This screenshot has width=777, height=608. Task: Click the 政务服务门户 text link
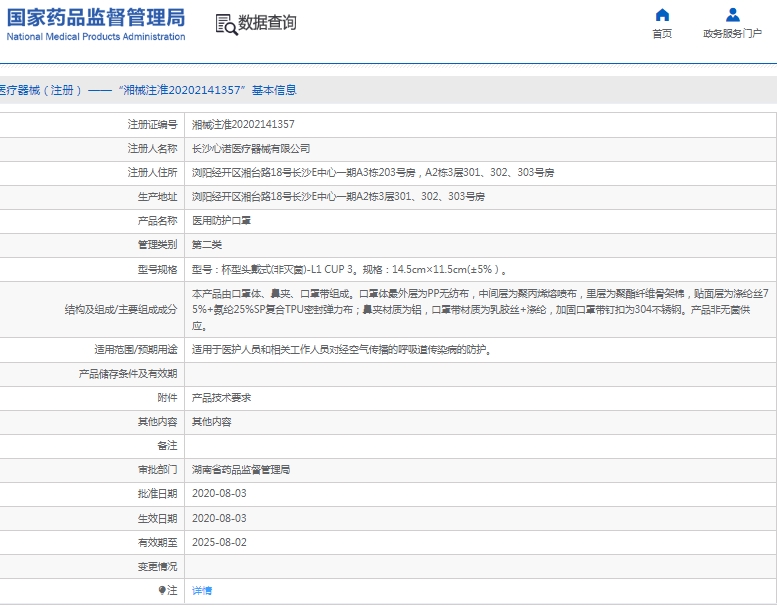[732, 33]
